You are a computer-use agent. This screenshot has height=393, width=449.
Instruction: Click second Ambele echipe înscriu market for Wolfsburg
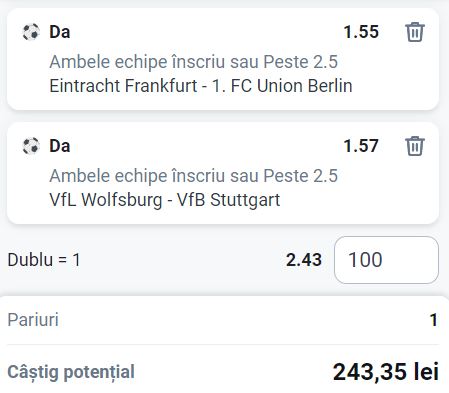click(x=194, y=176)
